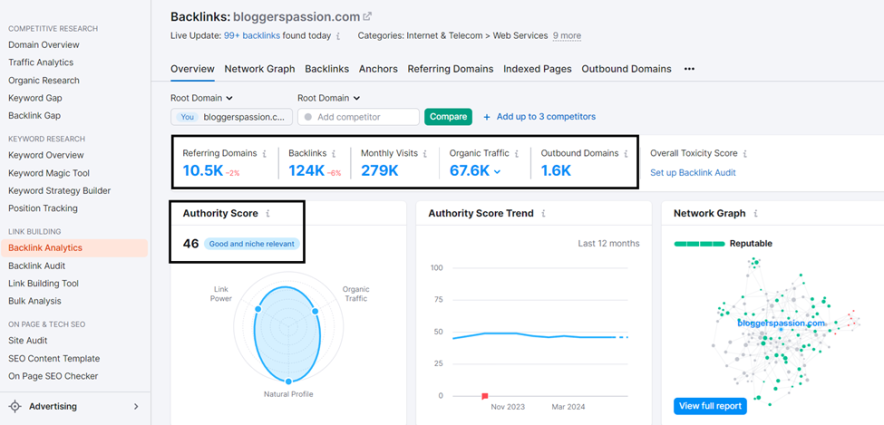Open Organic Research in sidebar
The height and width of the screenshot is (425, 884).
pyautogui.click(x=44, y=80)
